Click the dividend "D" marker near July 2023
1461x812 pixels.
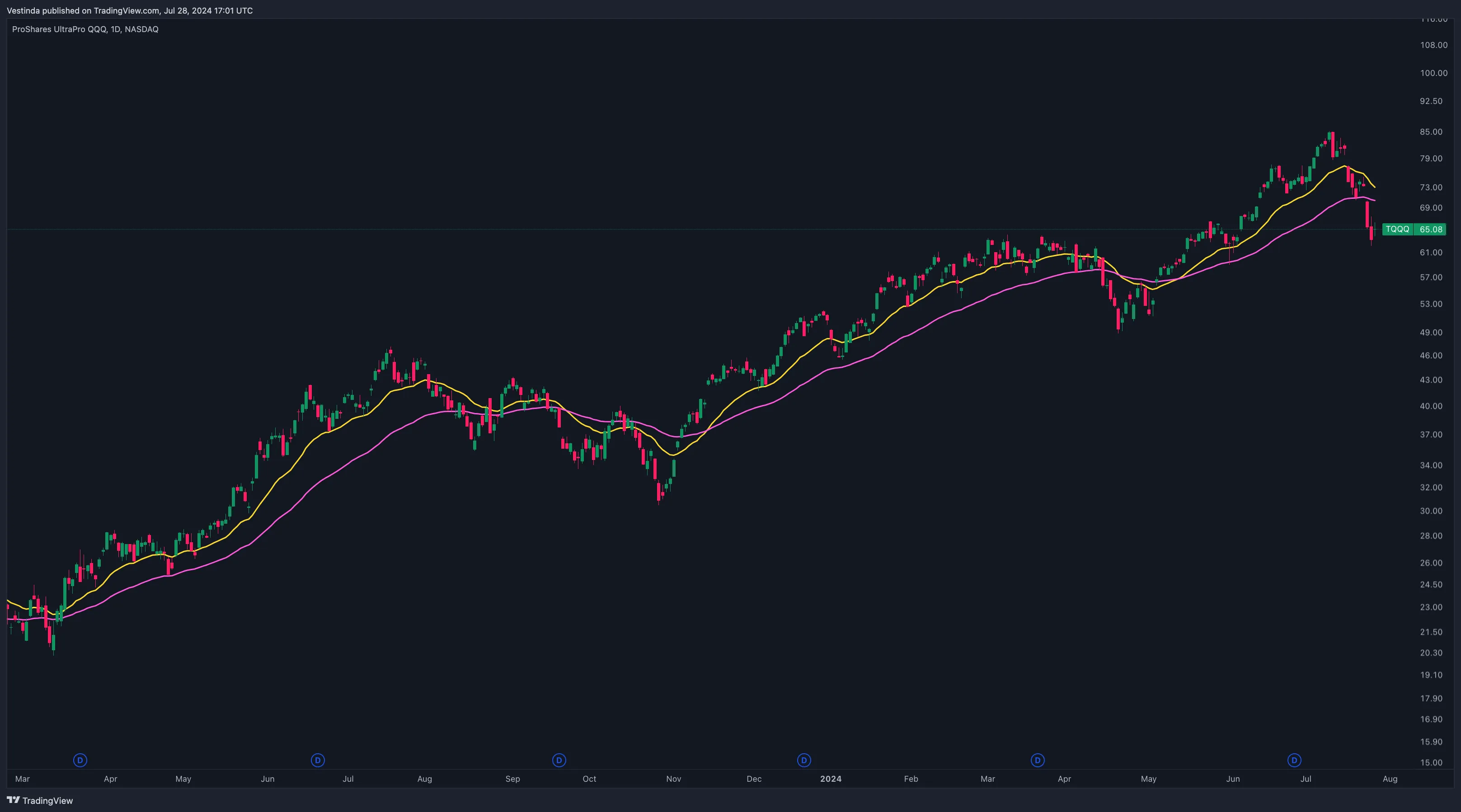click(x=318, y=761)
